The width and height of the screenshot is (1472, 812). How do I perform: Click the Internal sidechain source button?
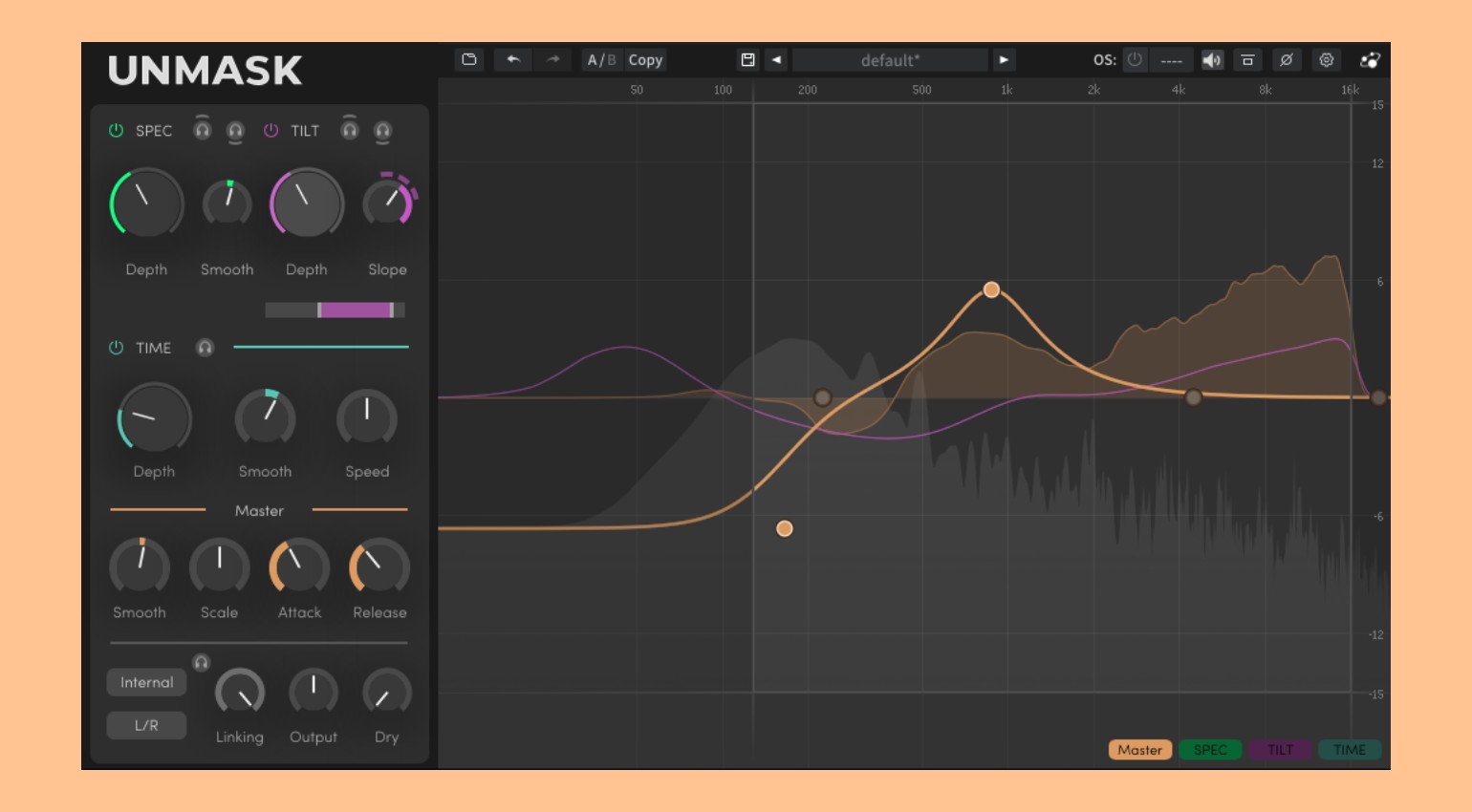click(146, 682)
